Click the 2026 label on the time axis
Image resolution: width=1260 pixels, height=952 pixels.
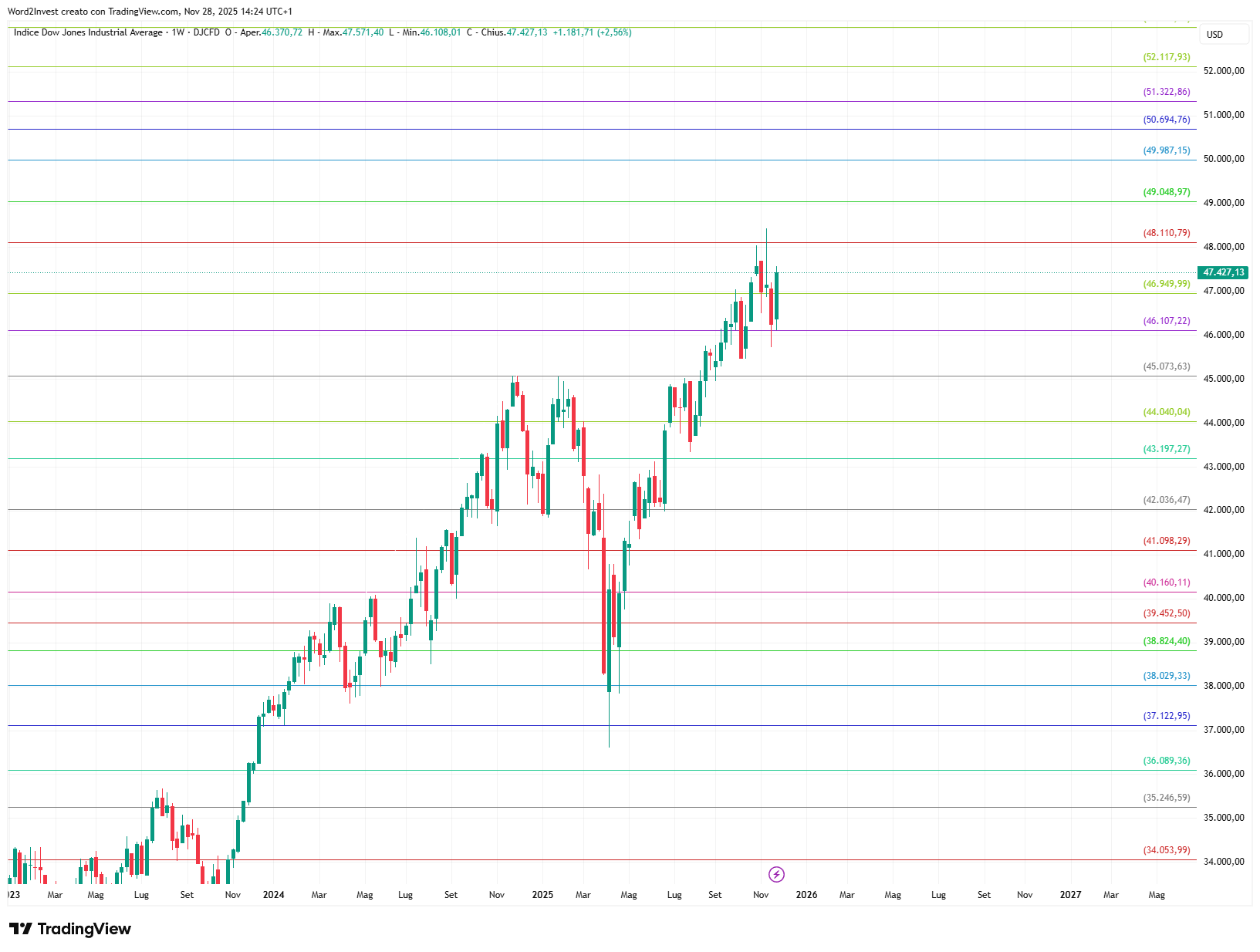[806, 895]
